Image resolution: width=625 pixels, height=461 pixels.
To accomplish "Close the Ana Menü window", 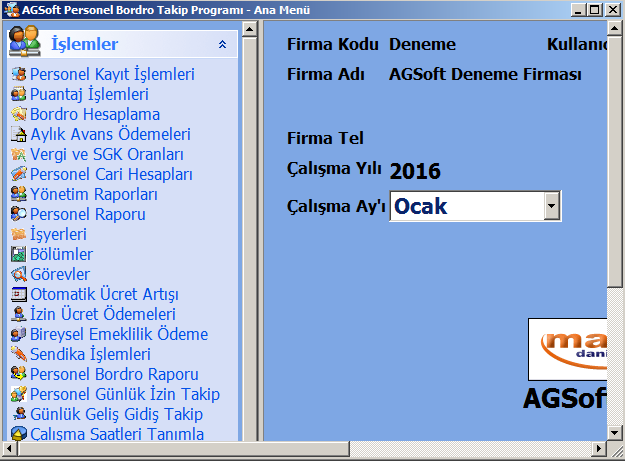I will click(x=613, y=10).
